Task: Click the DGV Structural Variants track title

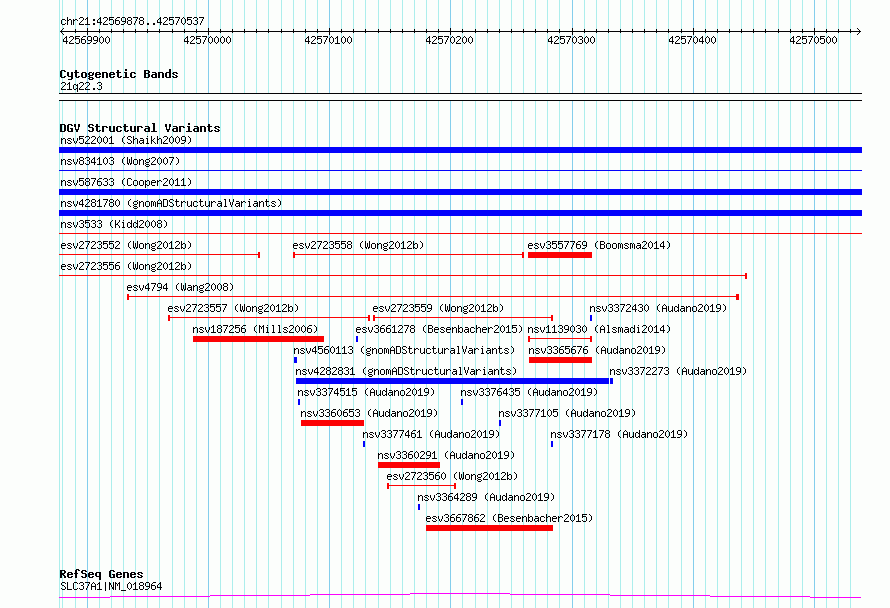Action: pyautogui.click(x=140, y=128)
